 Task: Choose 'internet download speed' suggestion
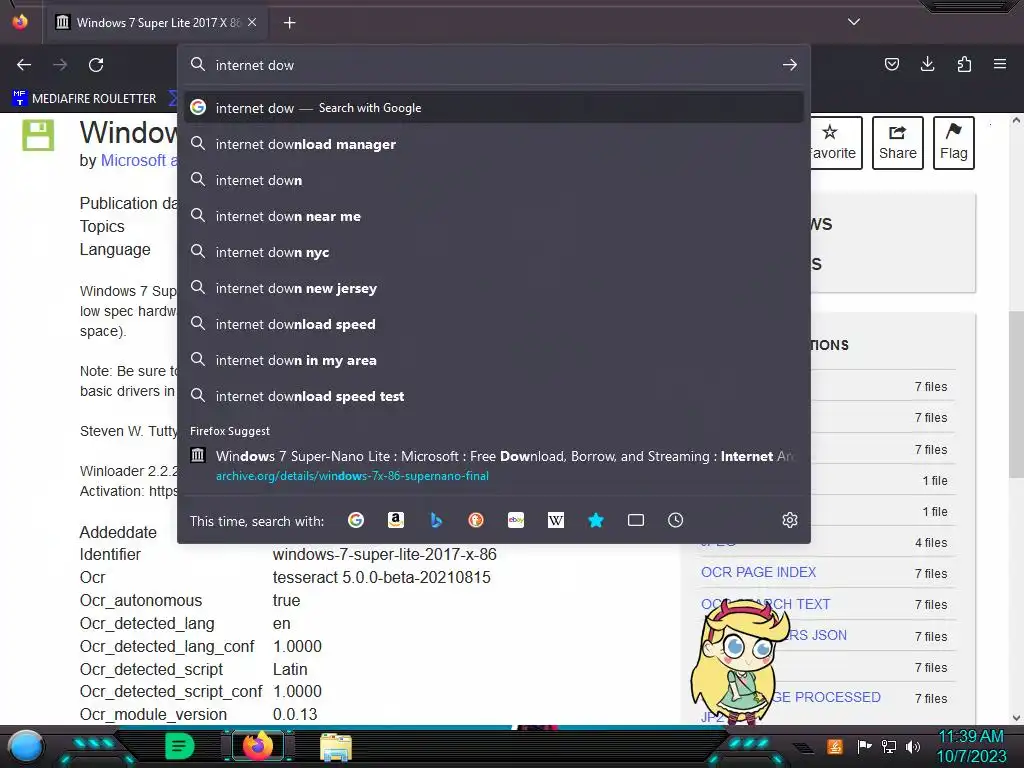494,324
